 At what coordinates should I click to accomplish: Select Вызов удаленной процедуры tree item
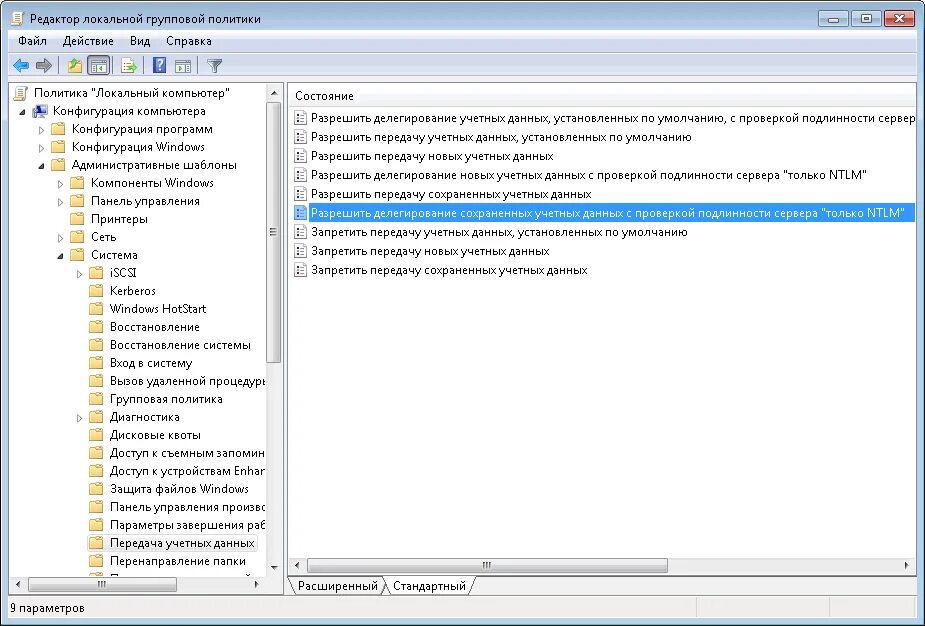pos(187,381)
